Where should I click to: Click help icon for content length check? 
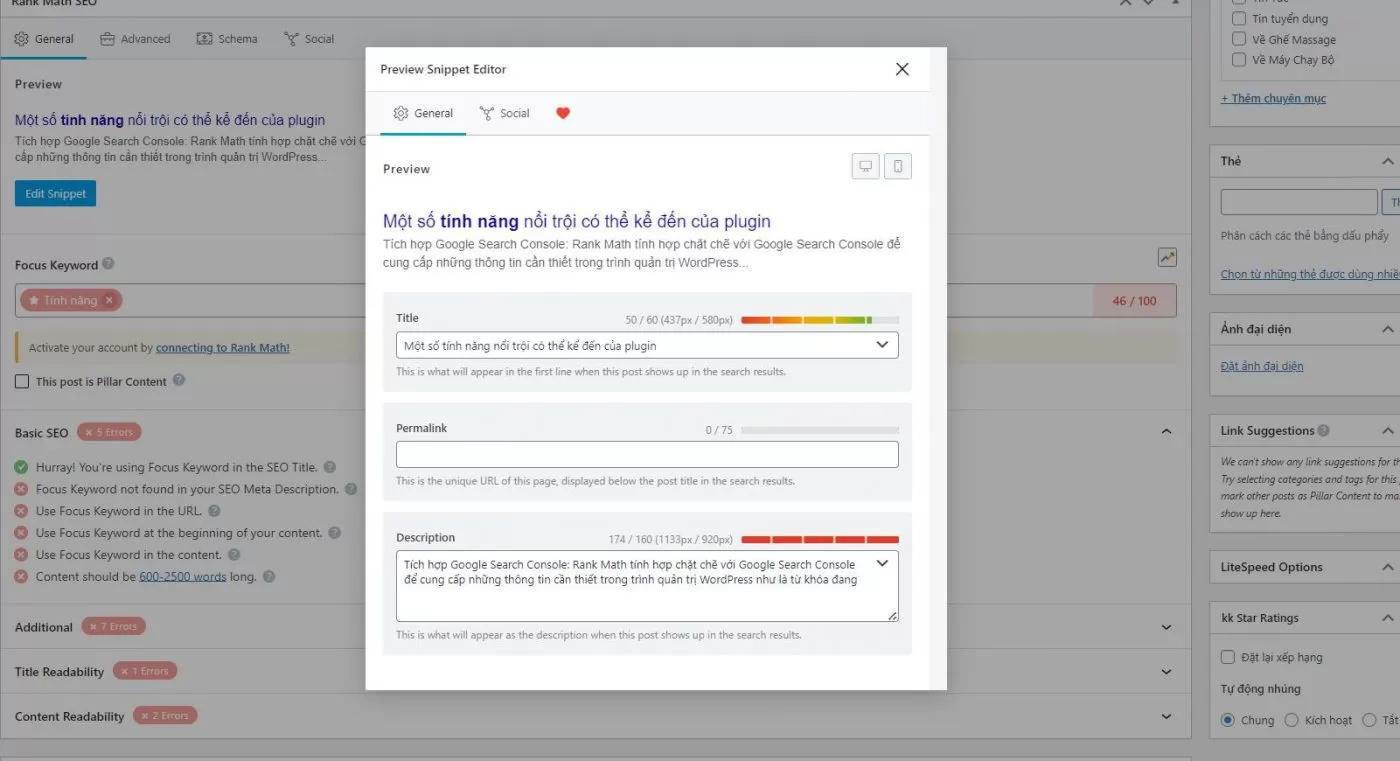coord(269,576)
